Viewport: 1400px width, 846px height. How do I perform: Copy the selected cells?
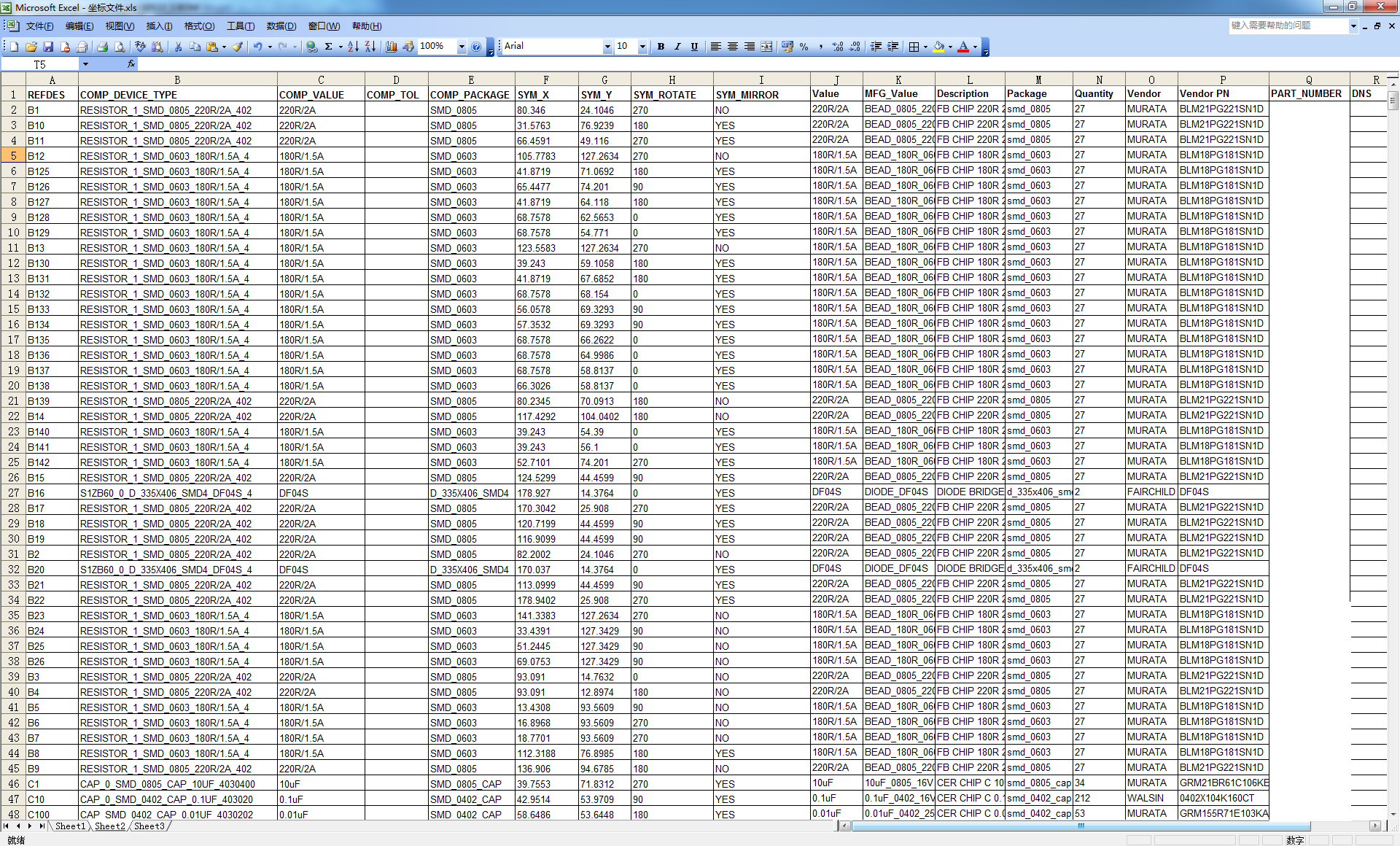coord(195,47)
